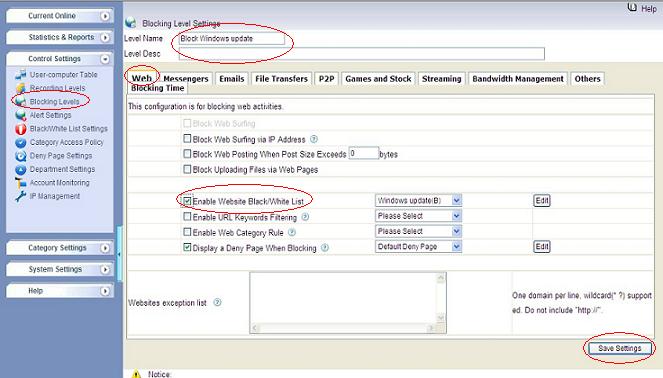
Task: Click the exception list horizontal scrollbar
Action: click(x=343, y=328)
